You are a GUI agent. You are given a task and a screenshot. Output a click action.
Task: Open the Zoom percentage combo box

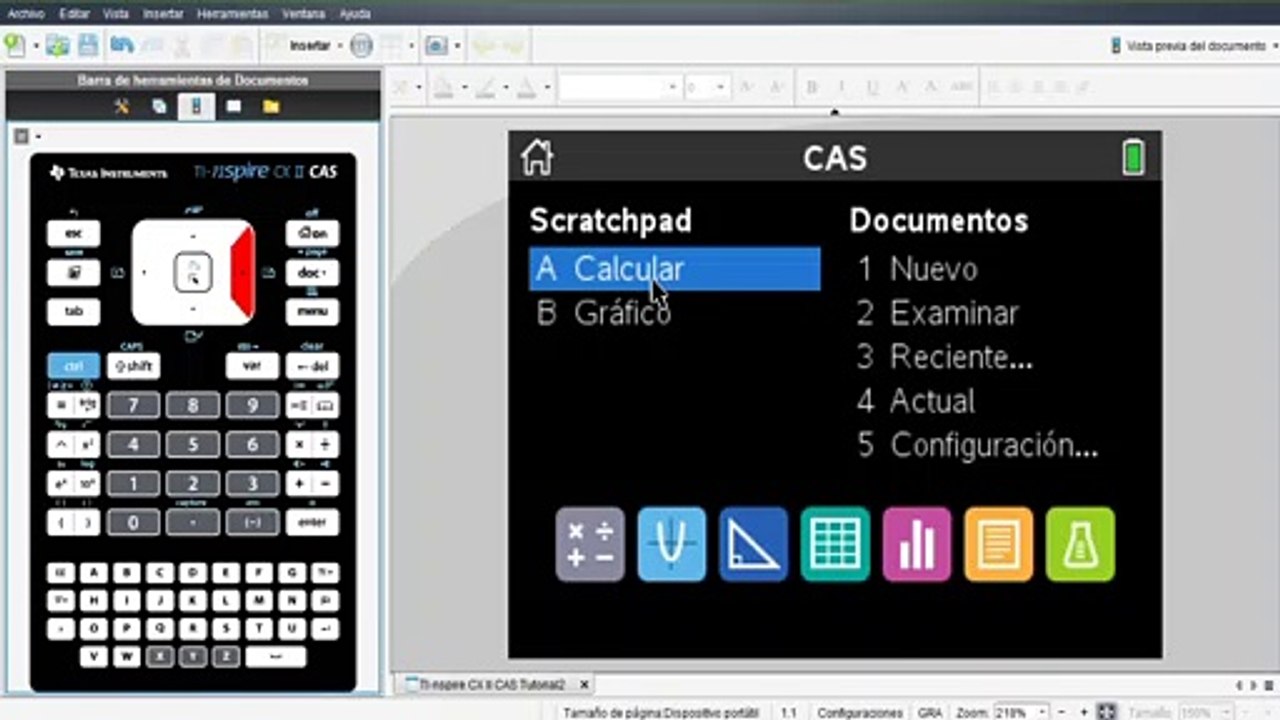click(x=1022, y=712)
